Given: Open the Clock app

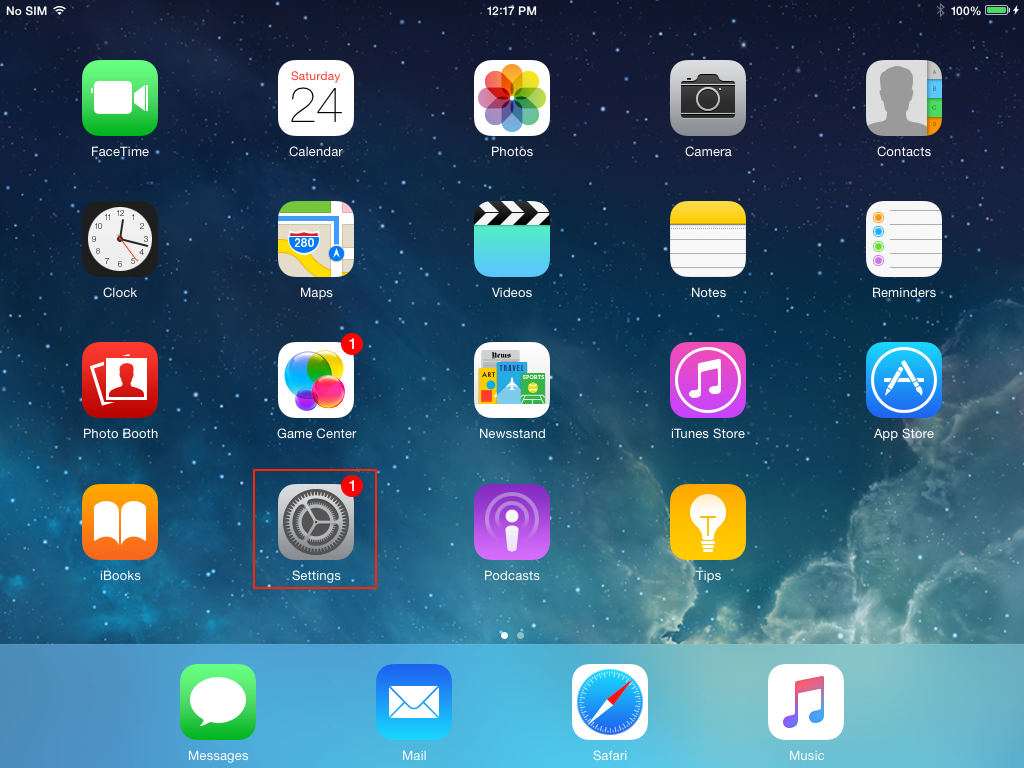Looking at the screenshot, I should 120,239.
